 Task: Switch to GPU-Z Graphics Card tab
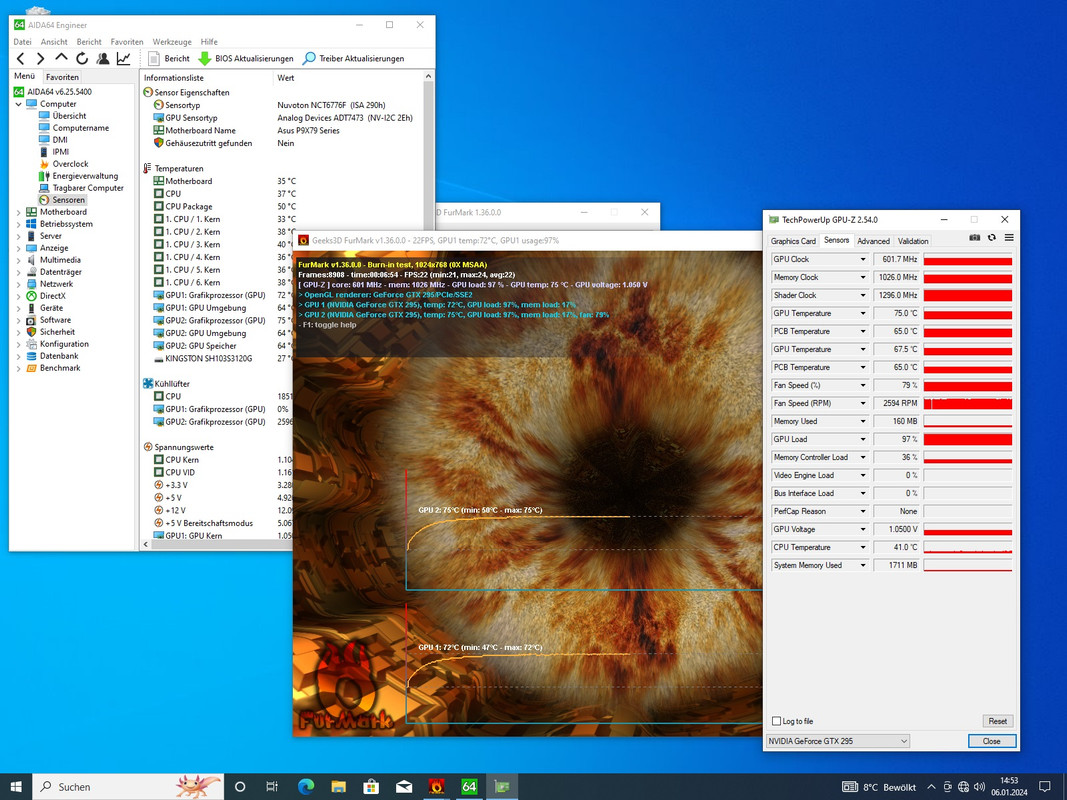[793, 241]
